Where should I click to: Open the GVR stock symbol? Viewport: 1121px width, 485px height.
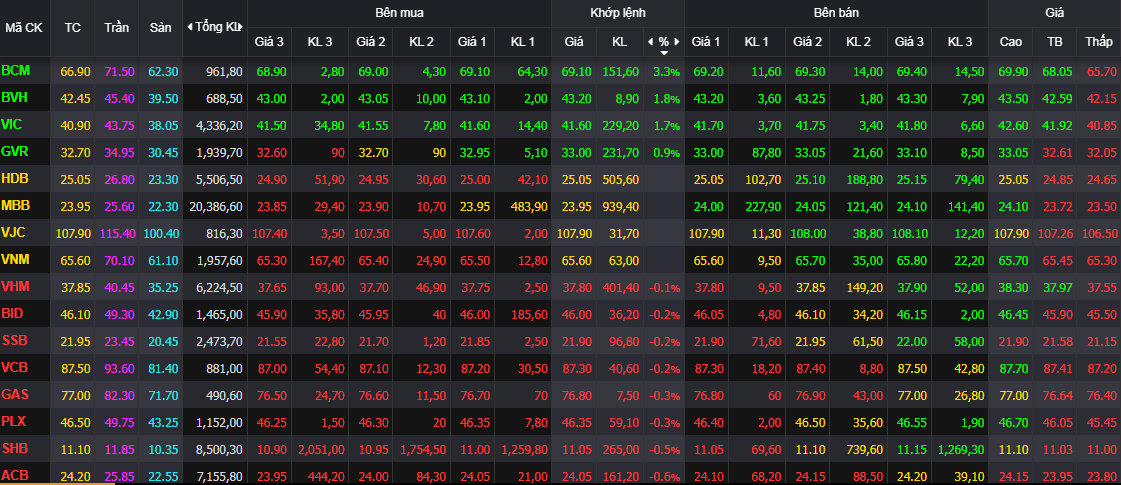16,152
